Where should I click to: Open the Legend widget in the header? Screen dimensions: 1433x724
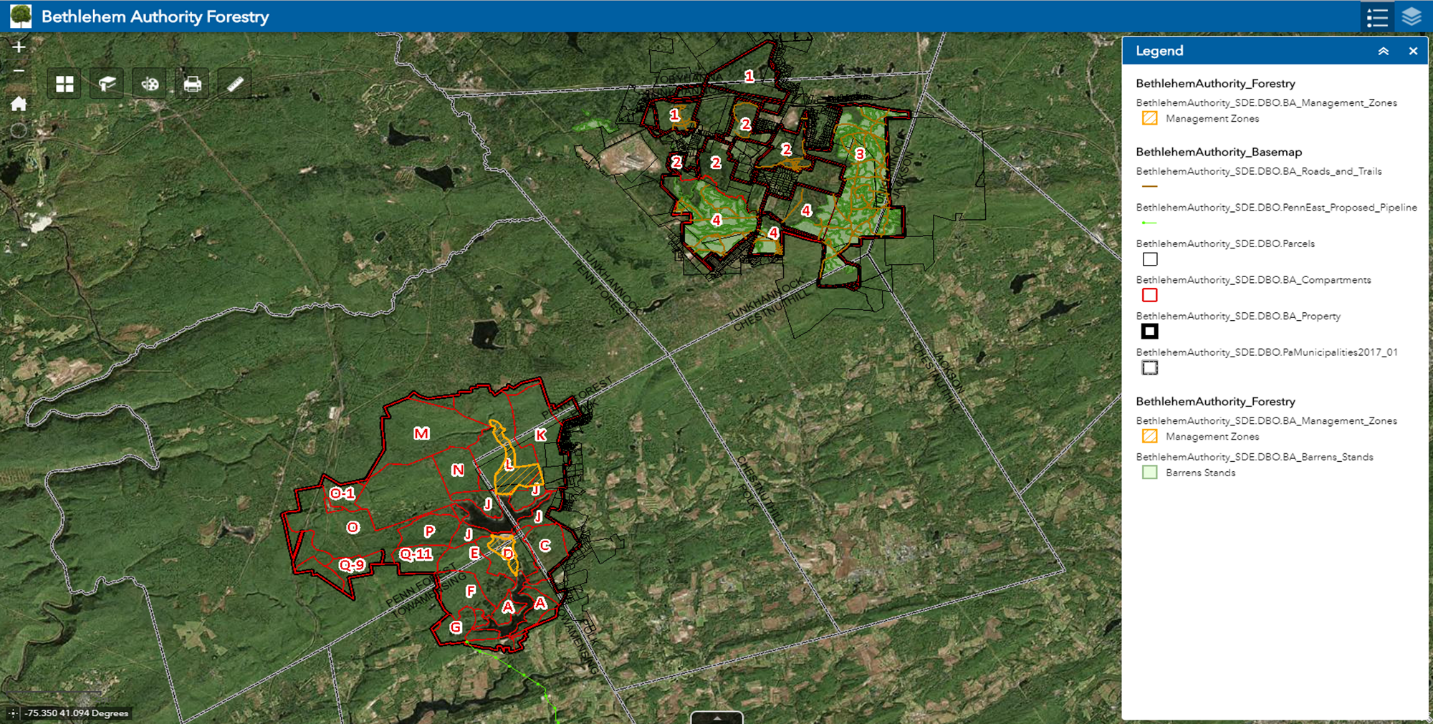coord(1377,16)
